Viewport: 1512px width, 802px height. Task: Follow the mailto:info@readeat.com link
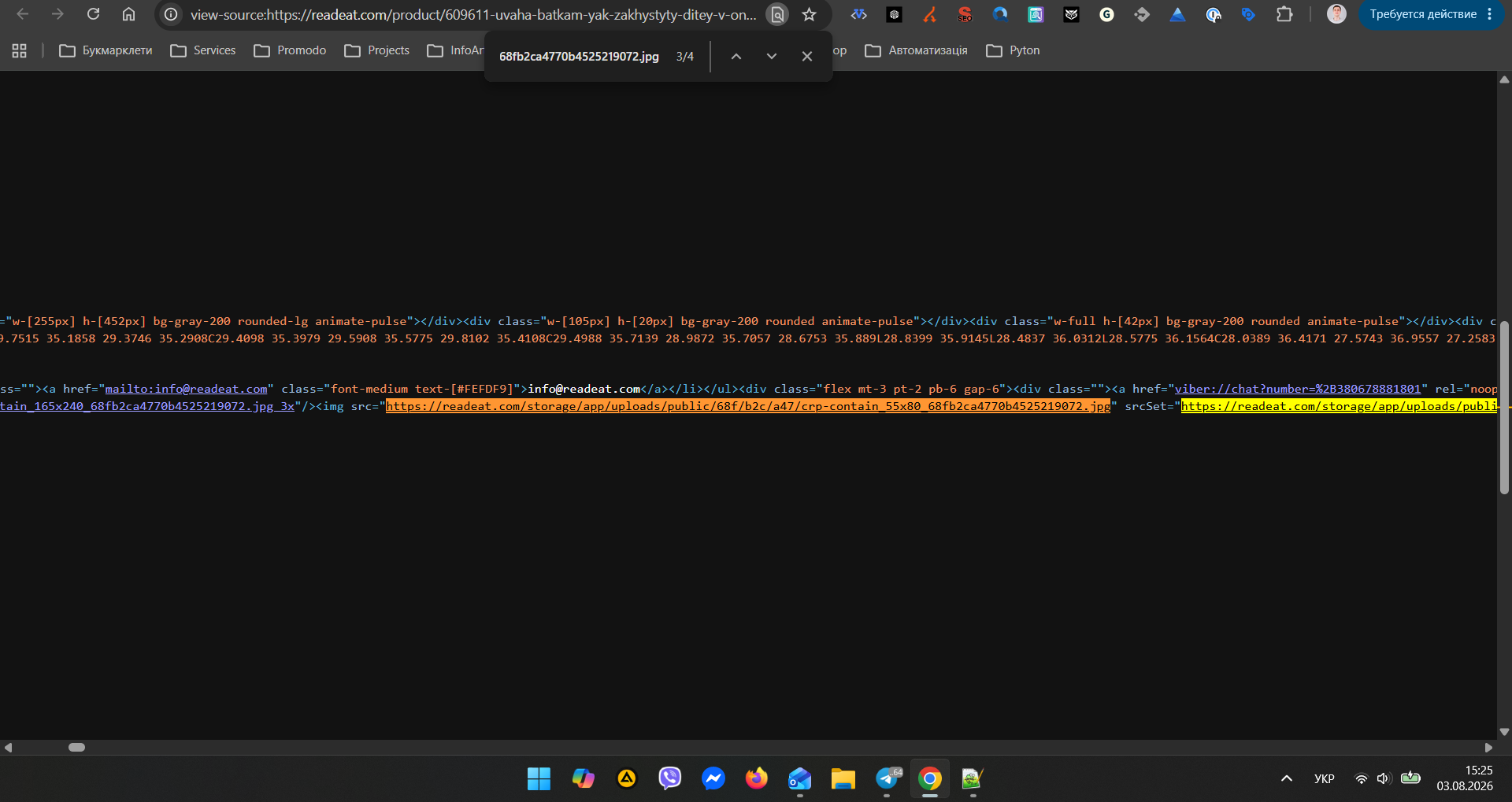(186, 389)
